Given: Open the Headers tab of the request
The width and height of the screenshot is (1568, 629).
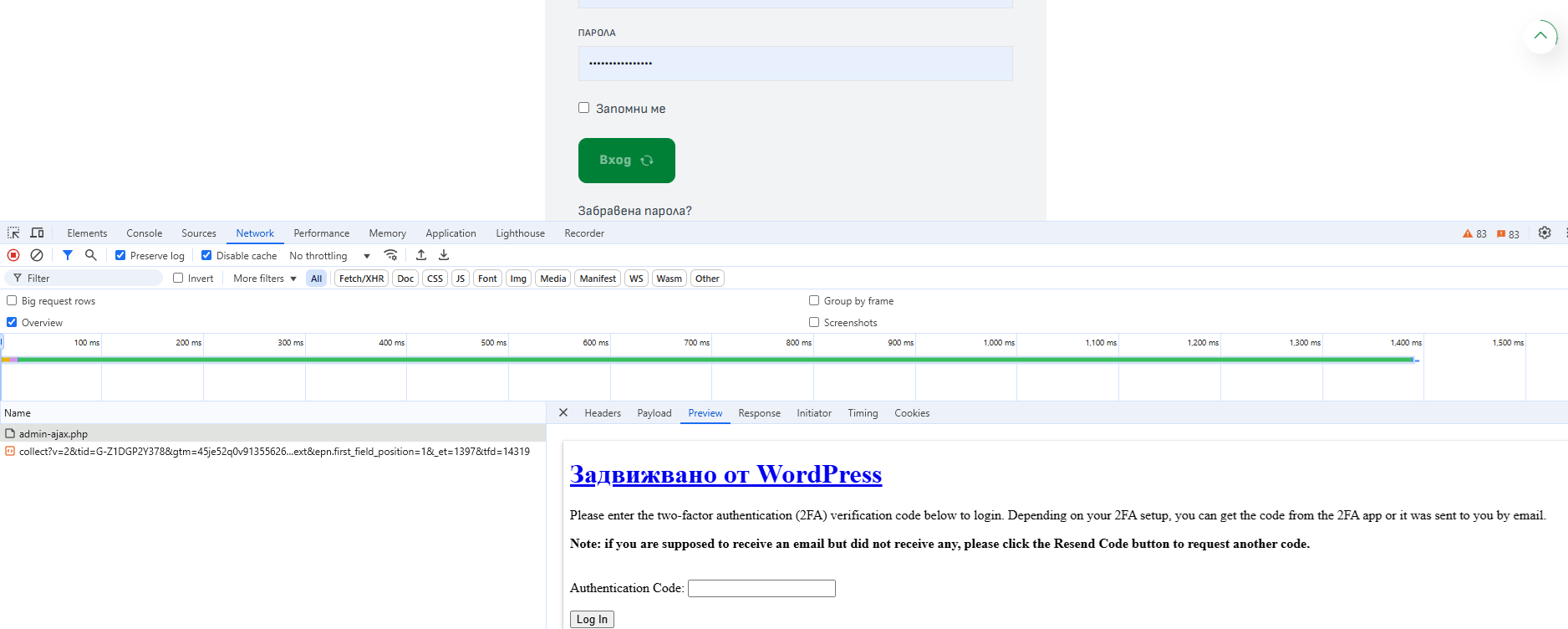Looking at the screenshot, I should click(x=603, y=413).
